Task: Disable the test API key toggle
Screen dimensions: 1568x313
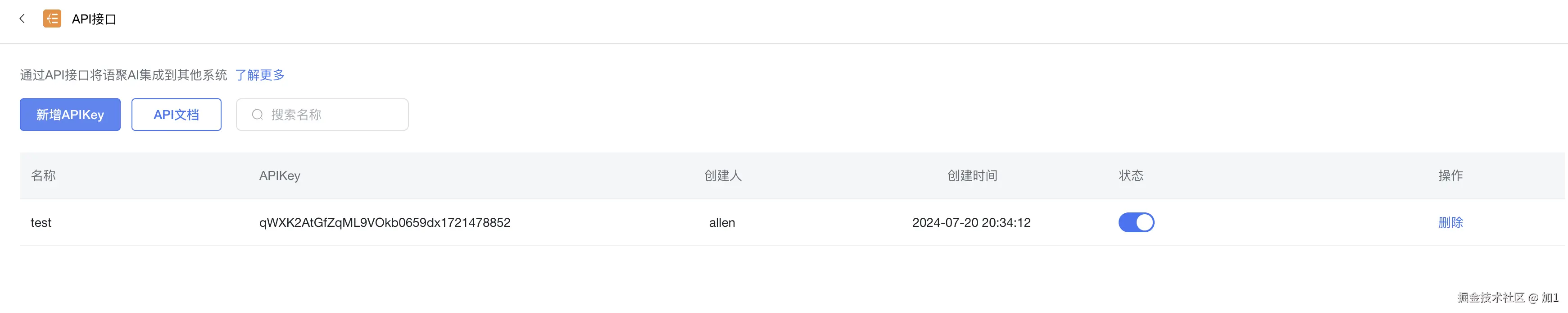Action: click(x=1136, y=223)
